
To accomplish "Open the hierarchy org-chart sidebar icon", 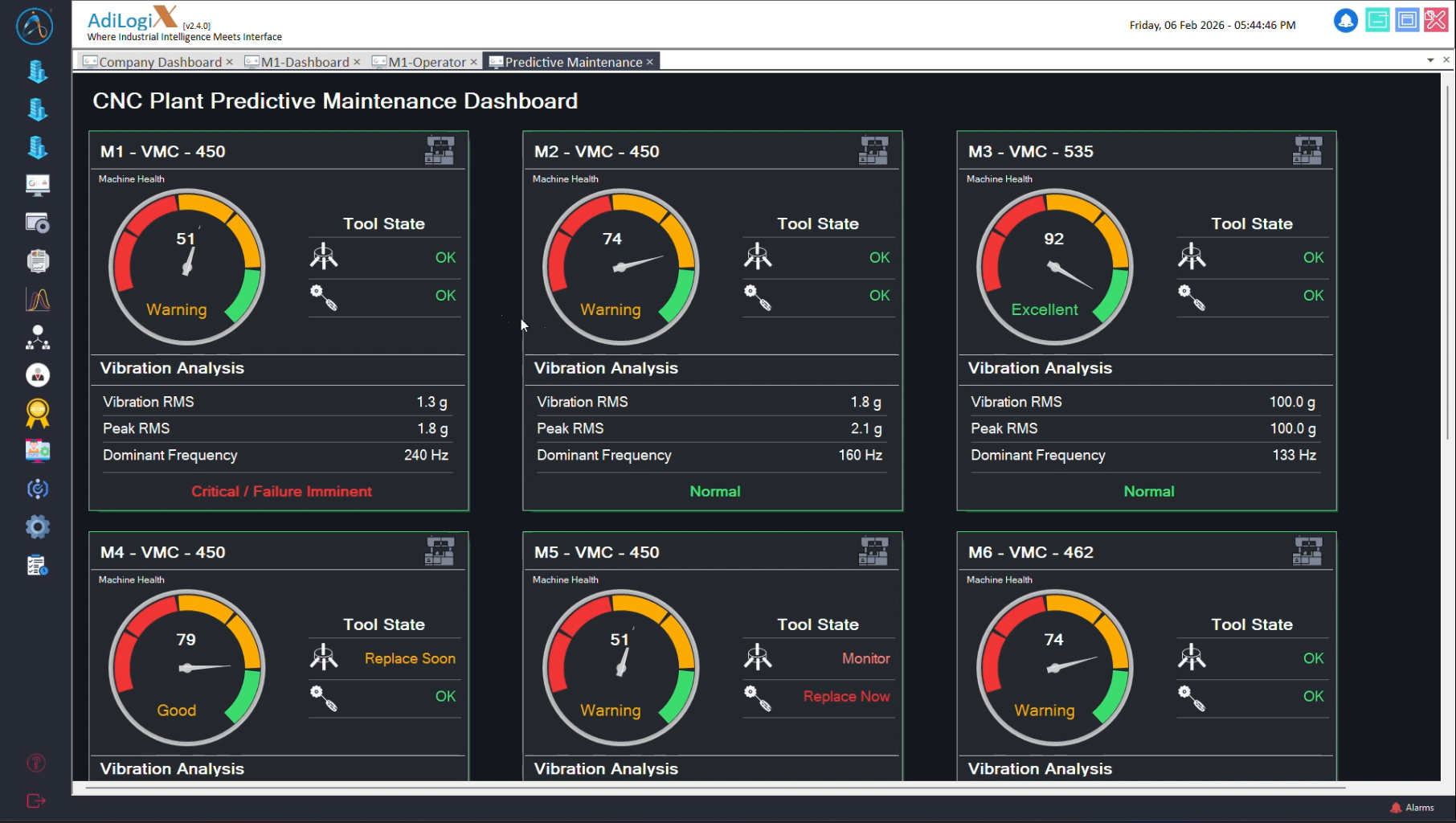I will (x=37, y=338).
